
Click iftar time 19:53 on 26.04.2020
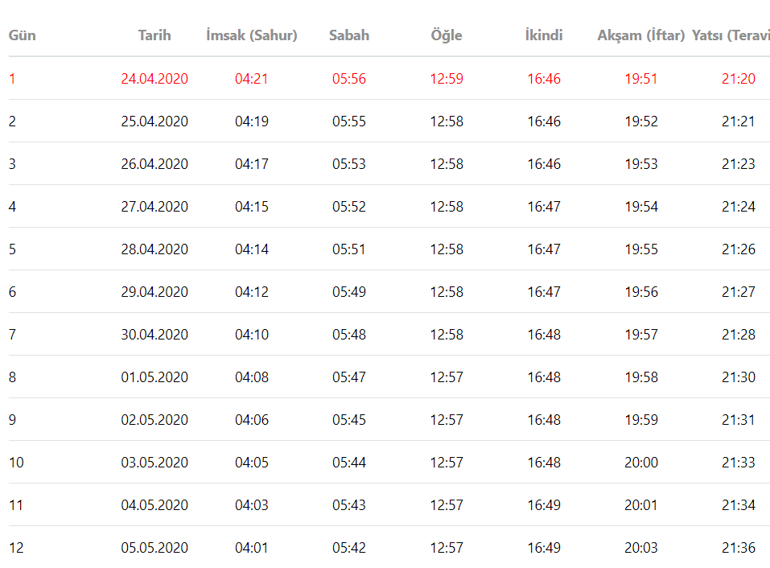tap(641, 164)
